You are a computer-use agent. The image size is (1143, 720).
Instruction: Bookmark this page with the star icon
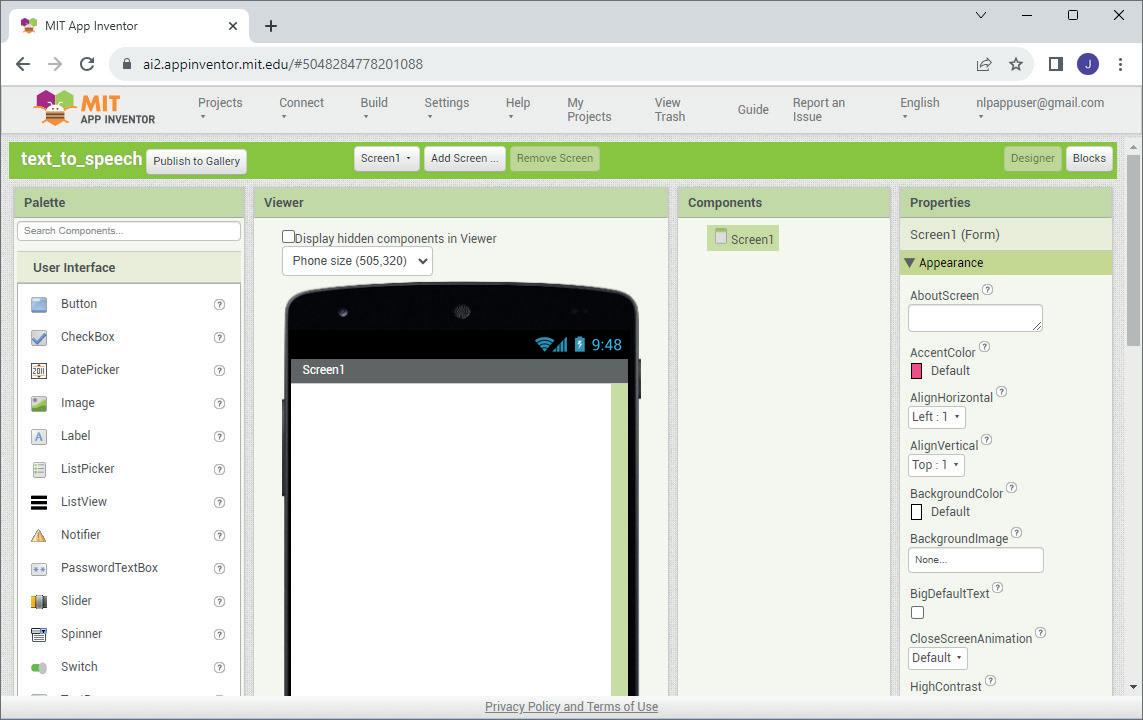pyautogui.click(x=1016, y=64)
